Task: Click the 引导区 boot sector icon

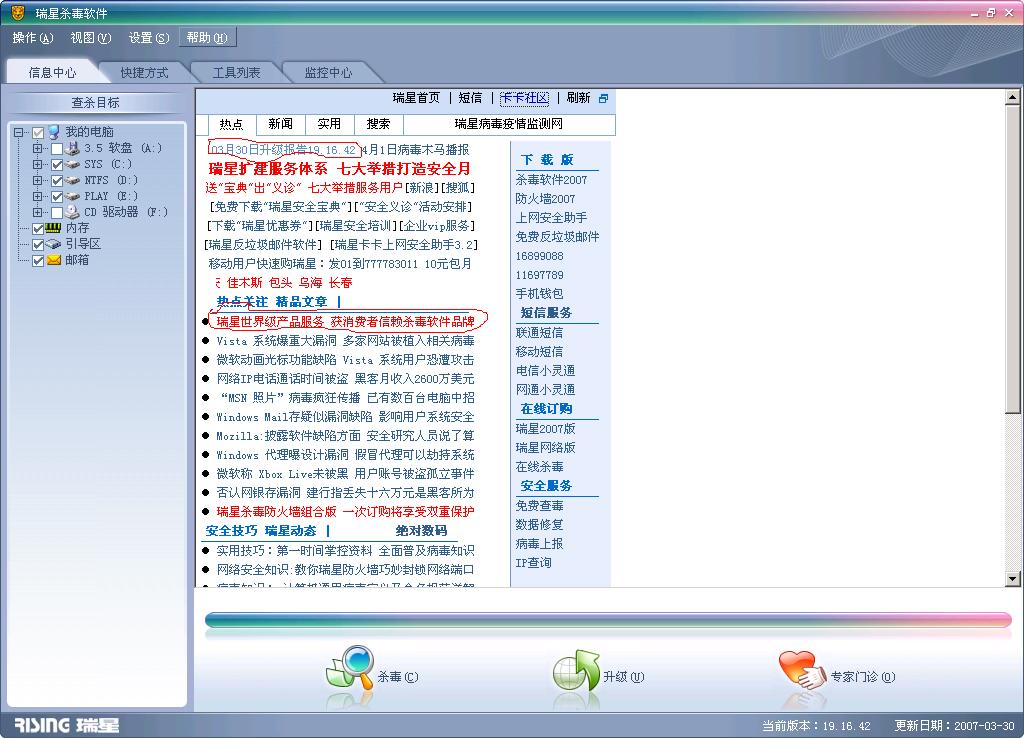Action: coord(54,244)
